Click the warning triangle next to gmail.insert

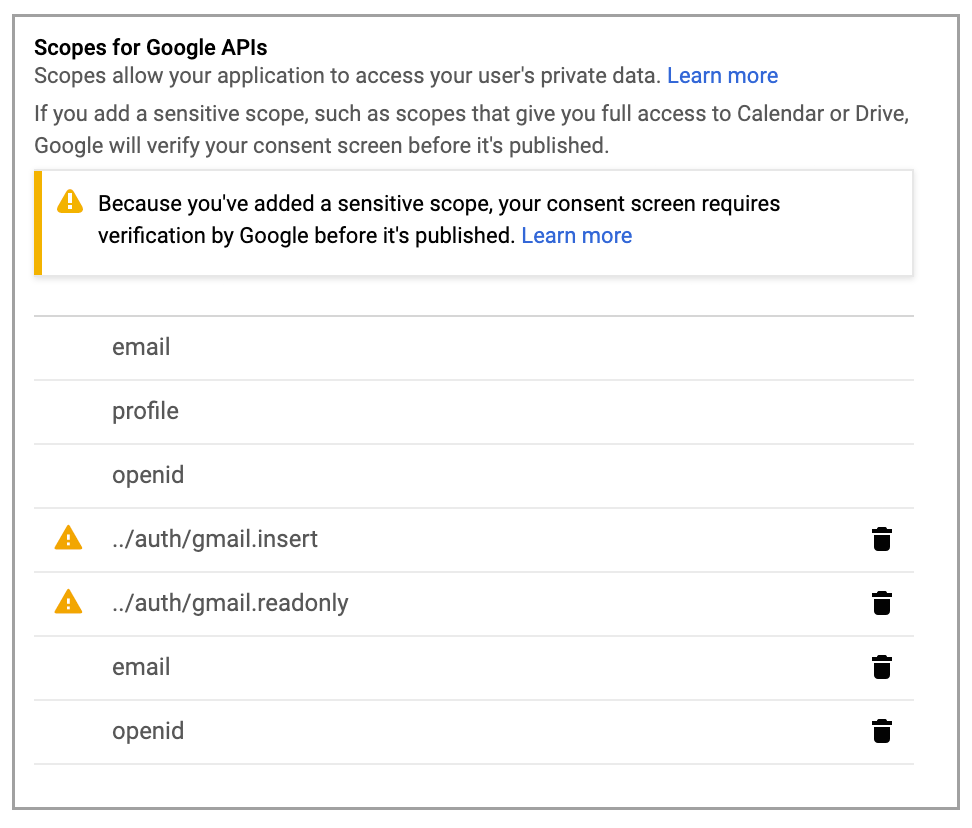(68, 539)
